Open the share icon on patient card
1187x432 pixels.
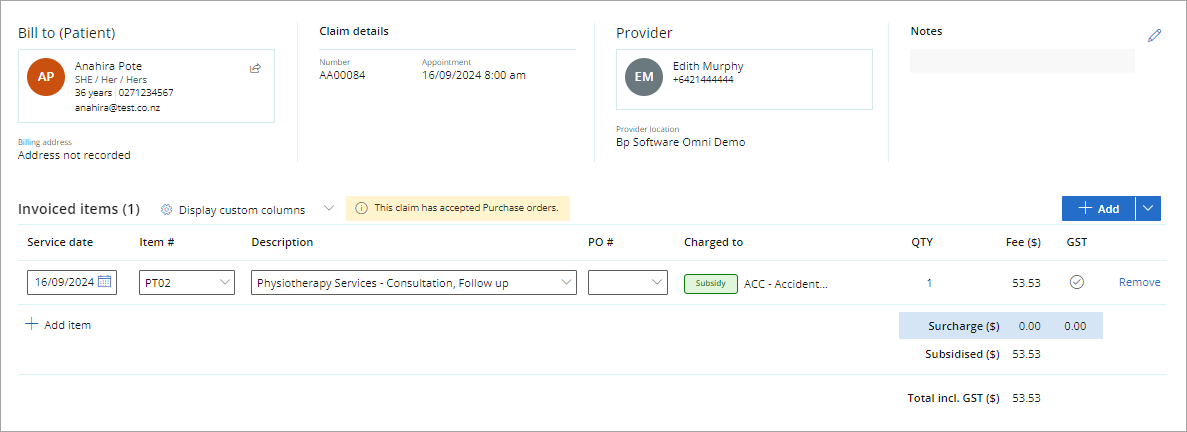(255, 68)
